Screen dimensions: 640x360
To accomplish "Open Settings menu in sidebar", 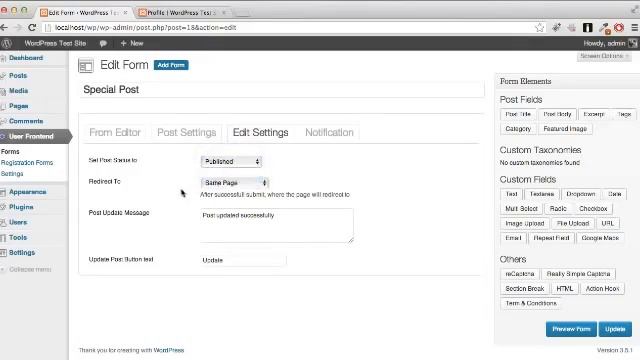I will tap(22, 253).
